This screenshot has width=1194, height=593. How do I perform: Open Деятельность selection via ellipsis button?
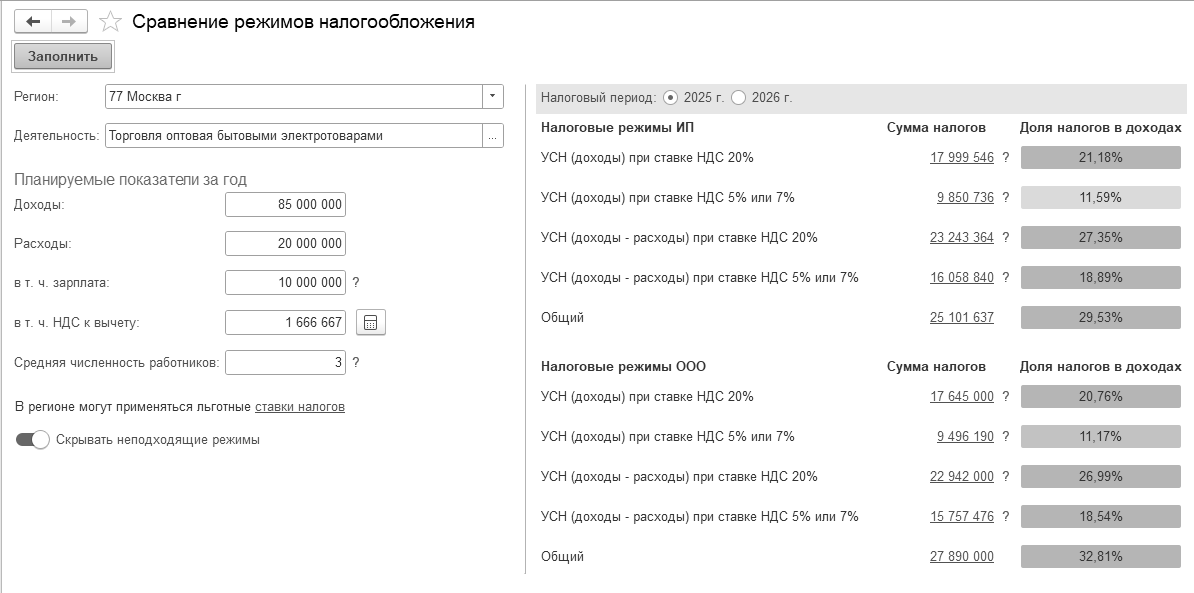(x=493, y=136)
